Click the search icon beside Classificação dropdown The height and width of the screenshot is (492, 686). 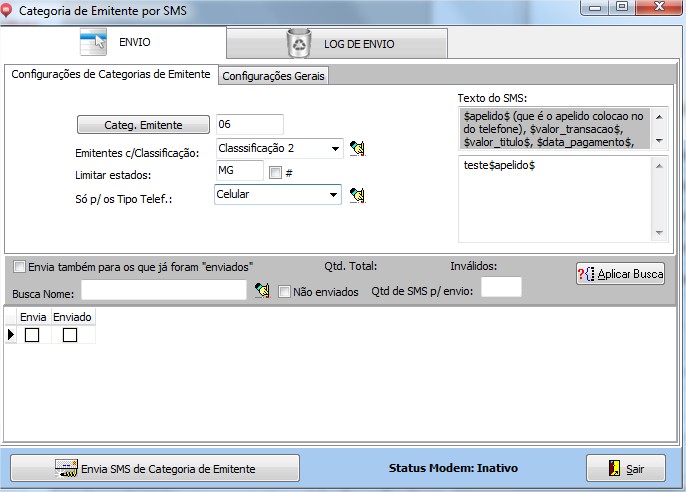point(358,149)
